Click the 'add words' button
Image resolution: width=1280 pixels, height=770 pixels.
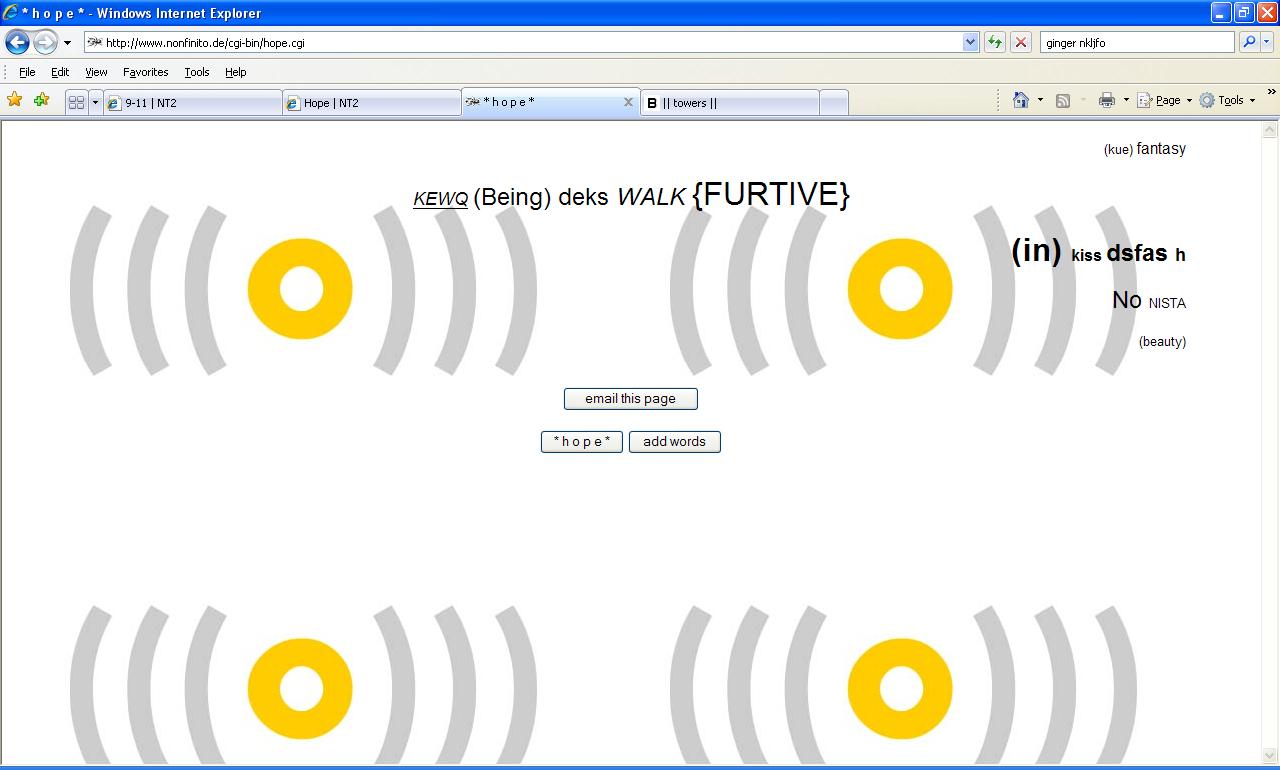point(675,442)
